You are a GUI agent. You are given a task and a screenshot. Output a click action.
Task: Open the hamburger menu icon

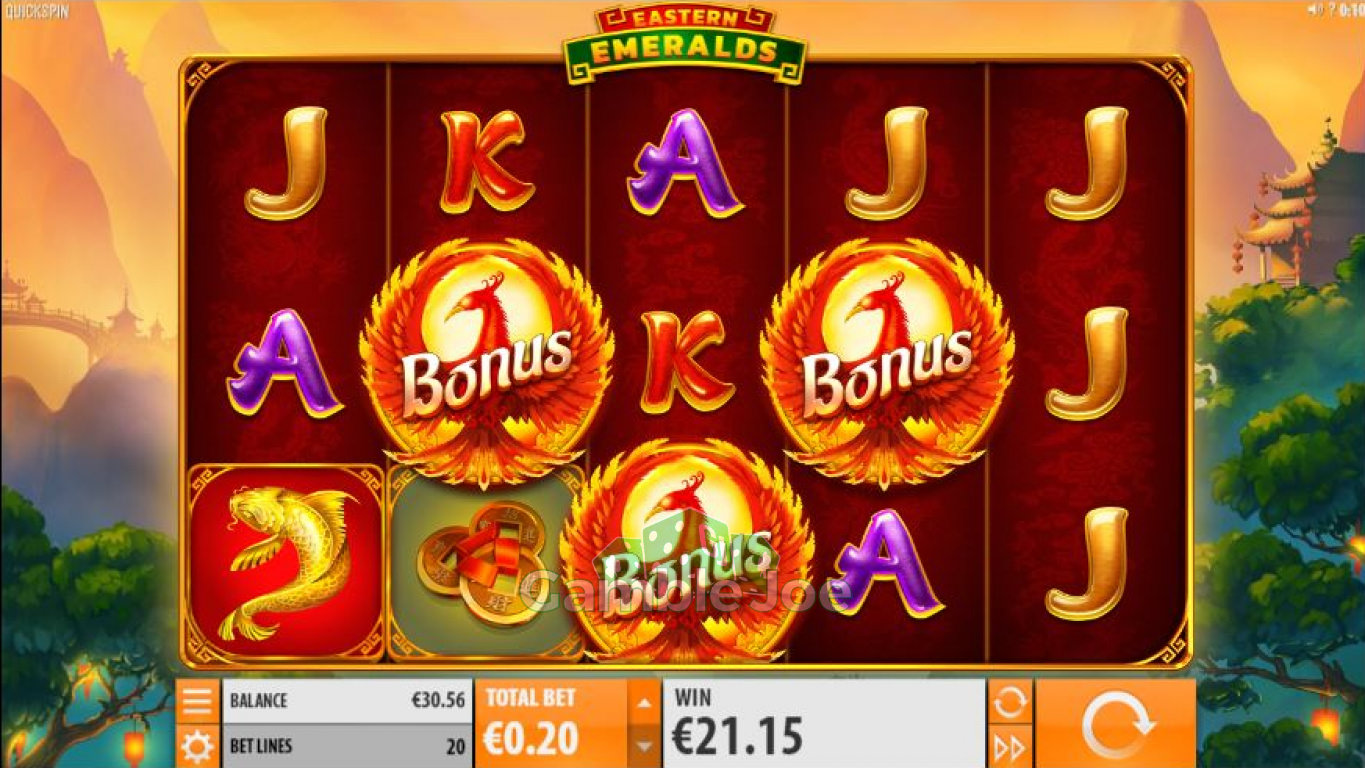(x=198, y=701)
